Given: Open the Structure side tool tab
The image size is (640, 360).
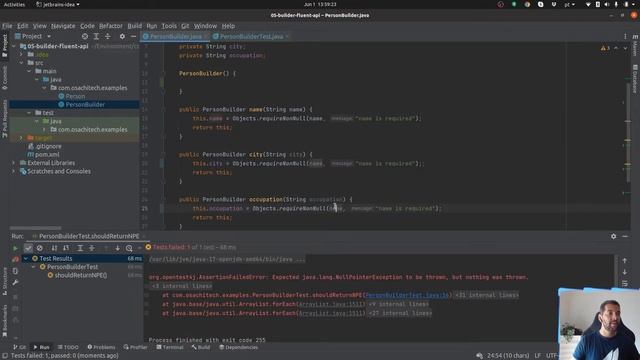Looking at the screenshot, I should [x=4, y=282].
